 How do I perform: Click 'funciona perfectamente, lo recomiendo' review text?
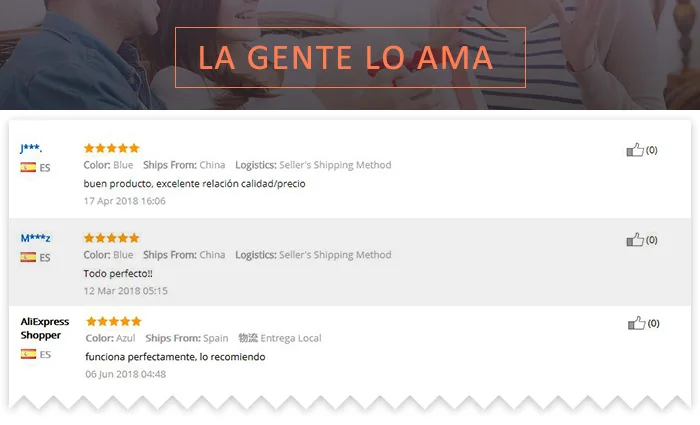175,357
